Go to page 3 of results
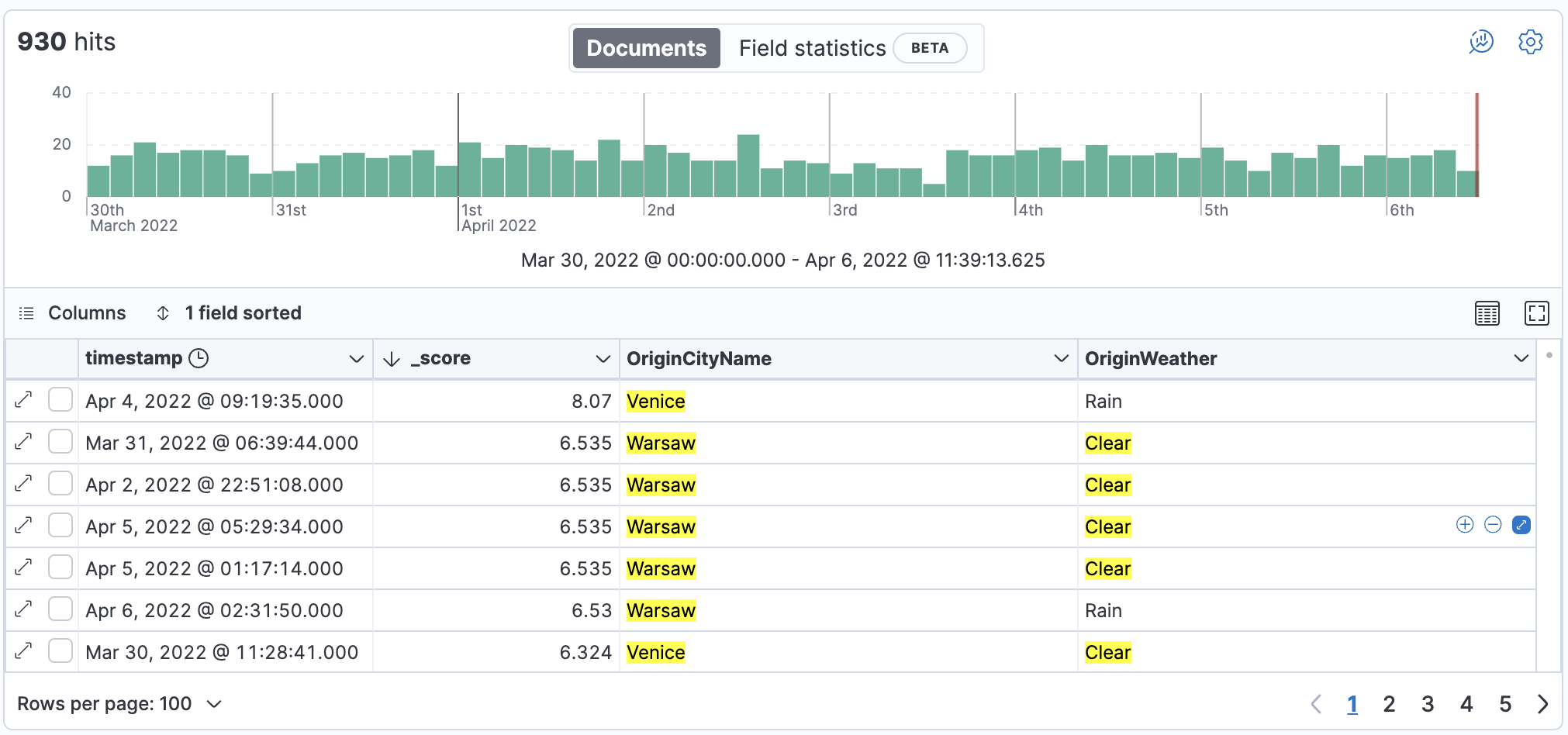1568x735 pixels. click(1427, 704)
